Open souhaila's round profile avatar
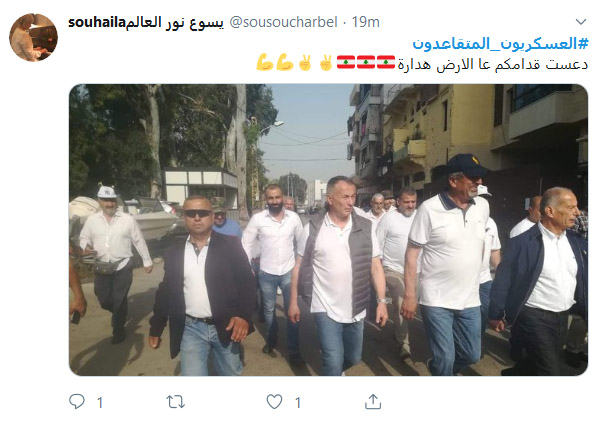598x424 pixels. [x=34, y=37]
